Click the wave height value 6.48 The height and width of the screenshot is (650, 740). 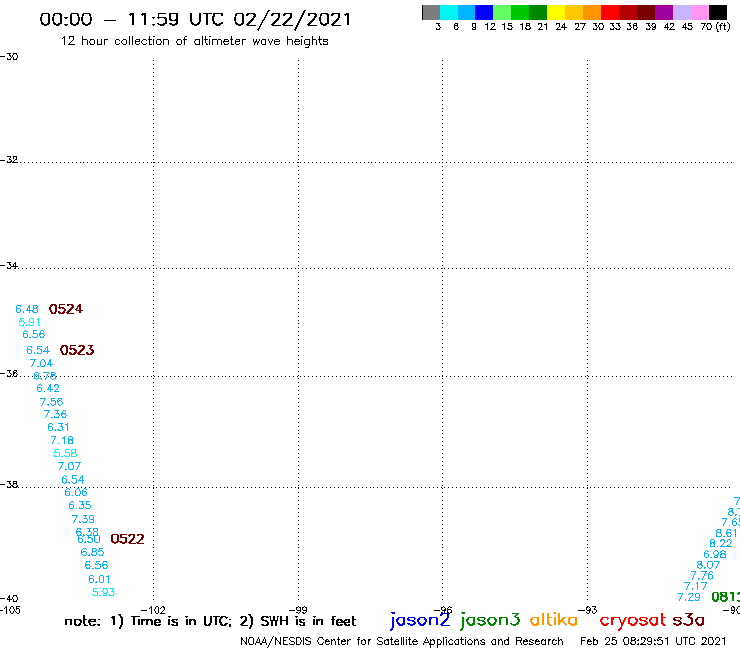pyautogui.click(x=27, y=309)
